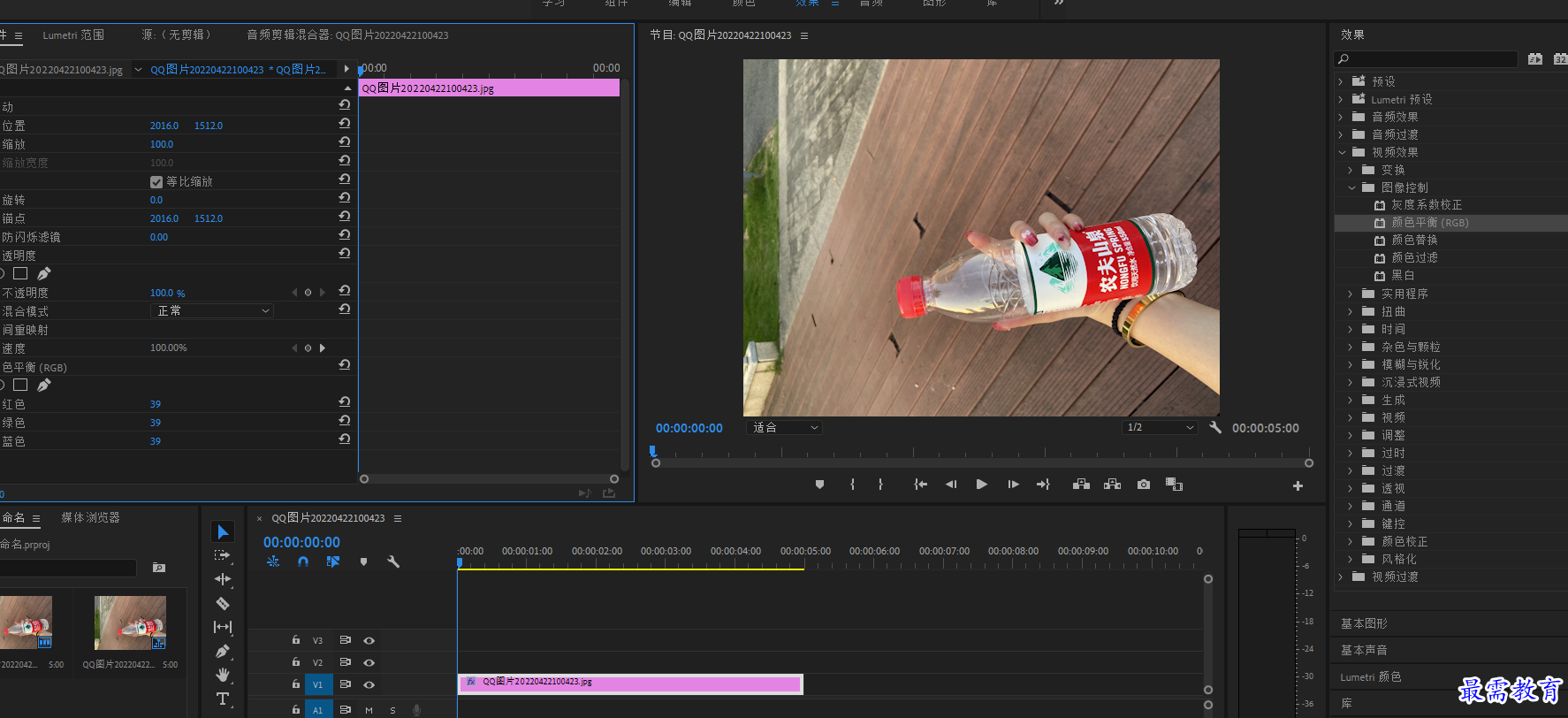This screenshot has height=718, width=1568.
Task: Collapse the 图像控制 folder
Action: click(1351, 187)
